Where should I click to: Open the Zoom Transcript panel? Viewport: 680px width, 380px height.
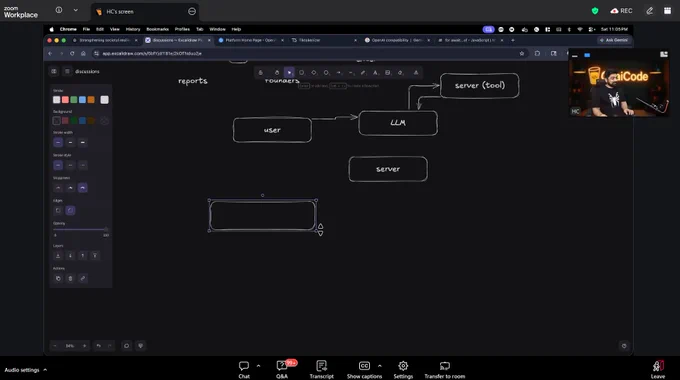[321, 370]
